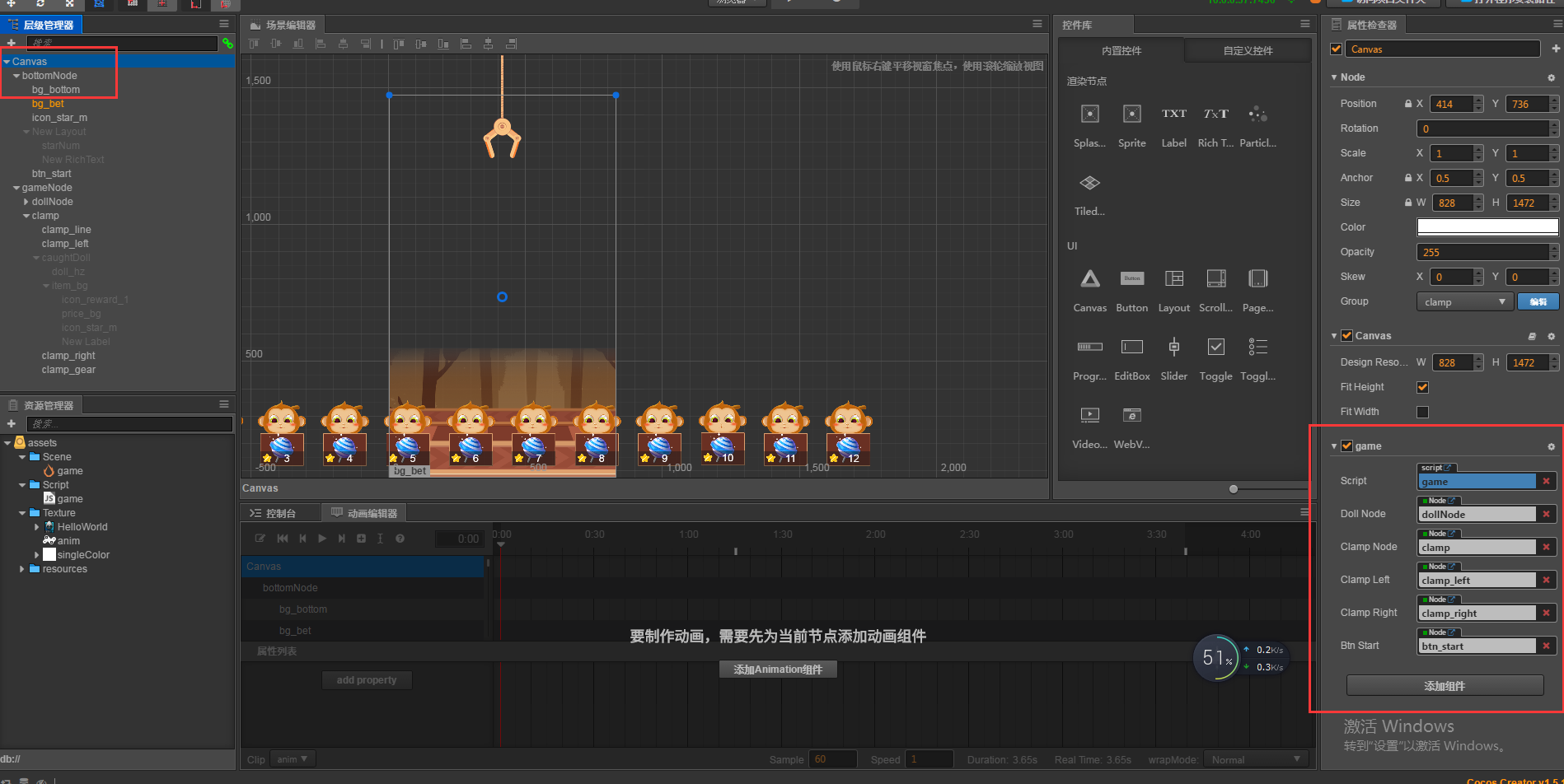Image resolution: width=1564 pixels, height=784 pixels.
Task: Select the Slider widget icon
Action: (x=1174, y=347)
